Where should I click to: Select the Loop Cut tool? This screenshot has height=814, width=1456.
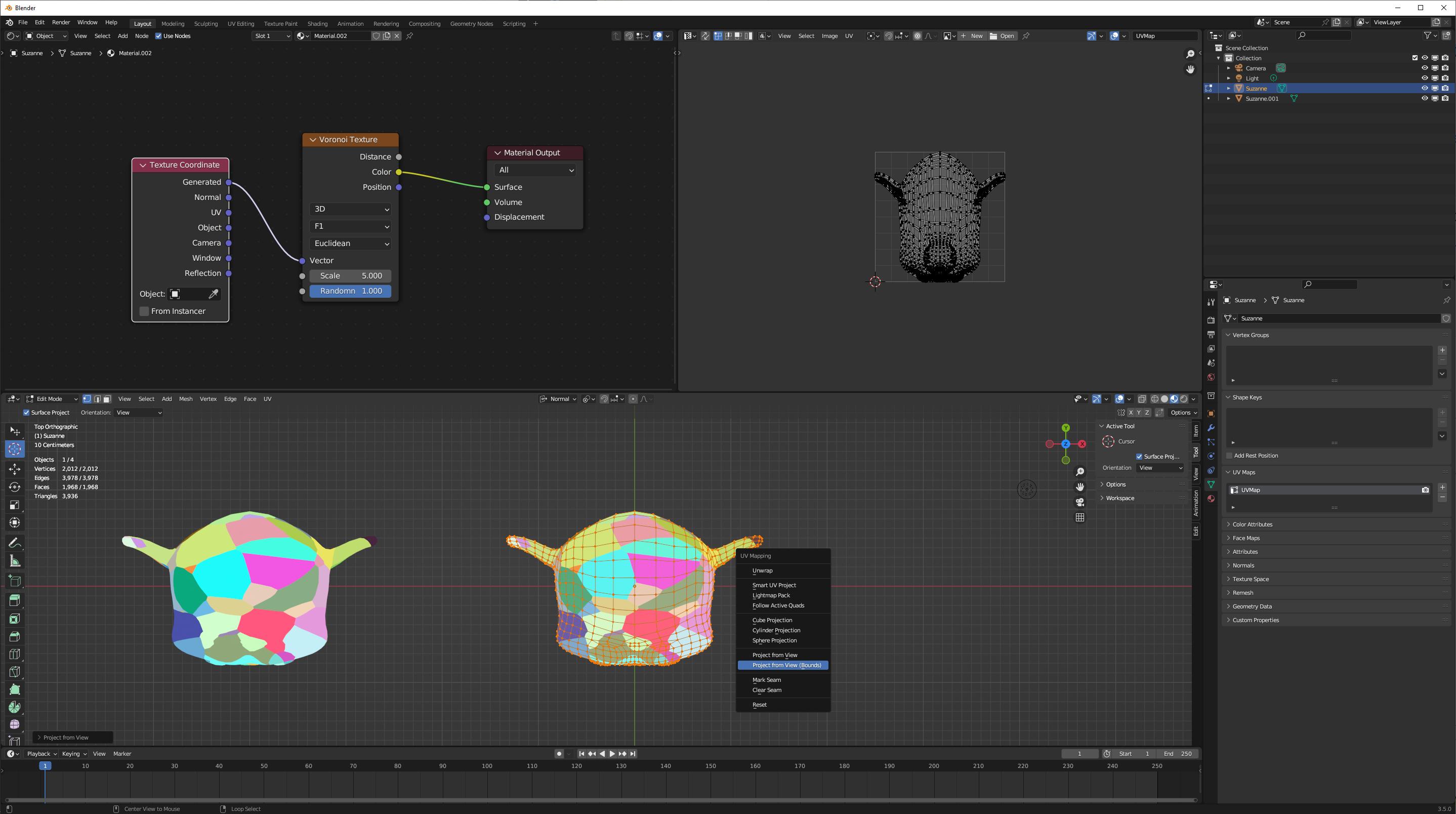coord(15,654)
